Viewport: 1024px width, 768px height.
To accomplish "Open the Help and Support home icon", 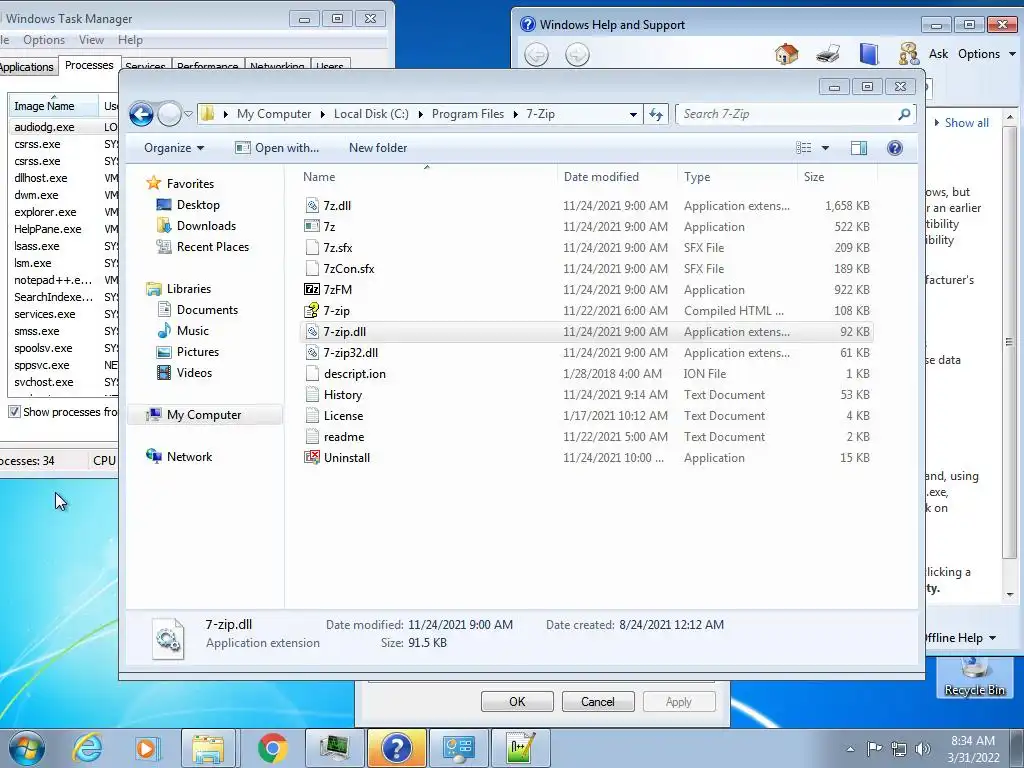I will [x=786, y=54].
